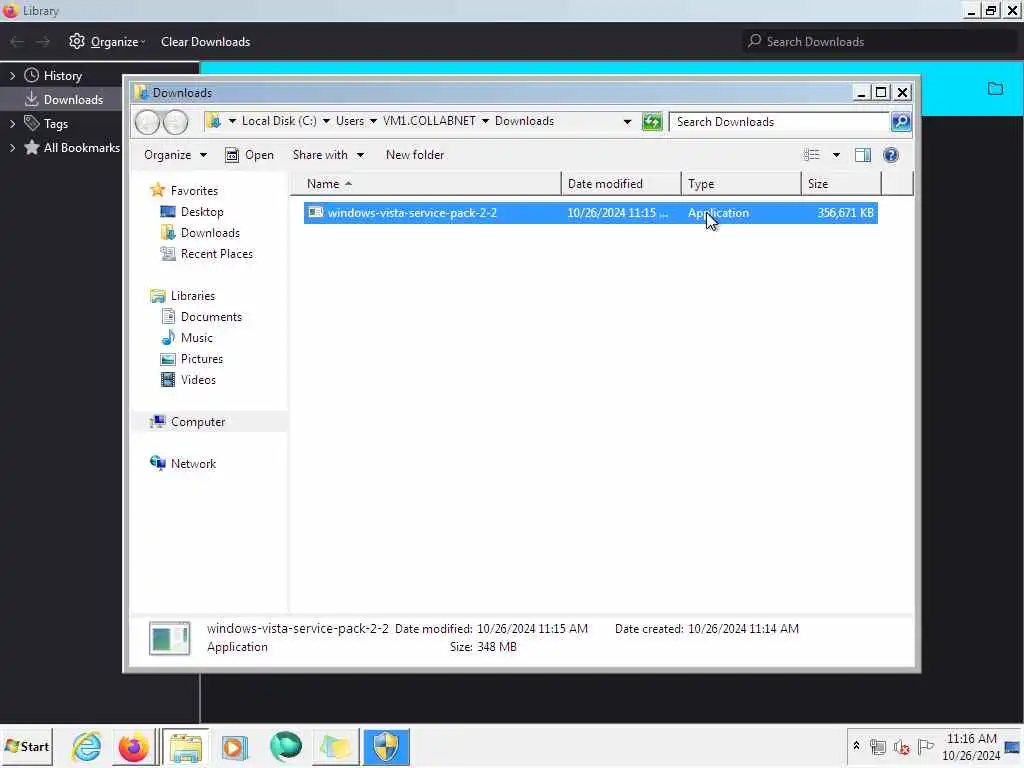Click the network icon in system tray
This screenshot has width=1024, height=768.
click(x=878, y=746)
